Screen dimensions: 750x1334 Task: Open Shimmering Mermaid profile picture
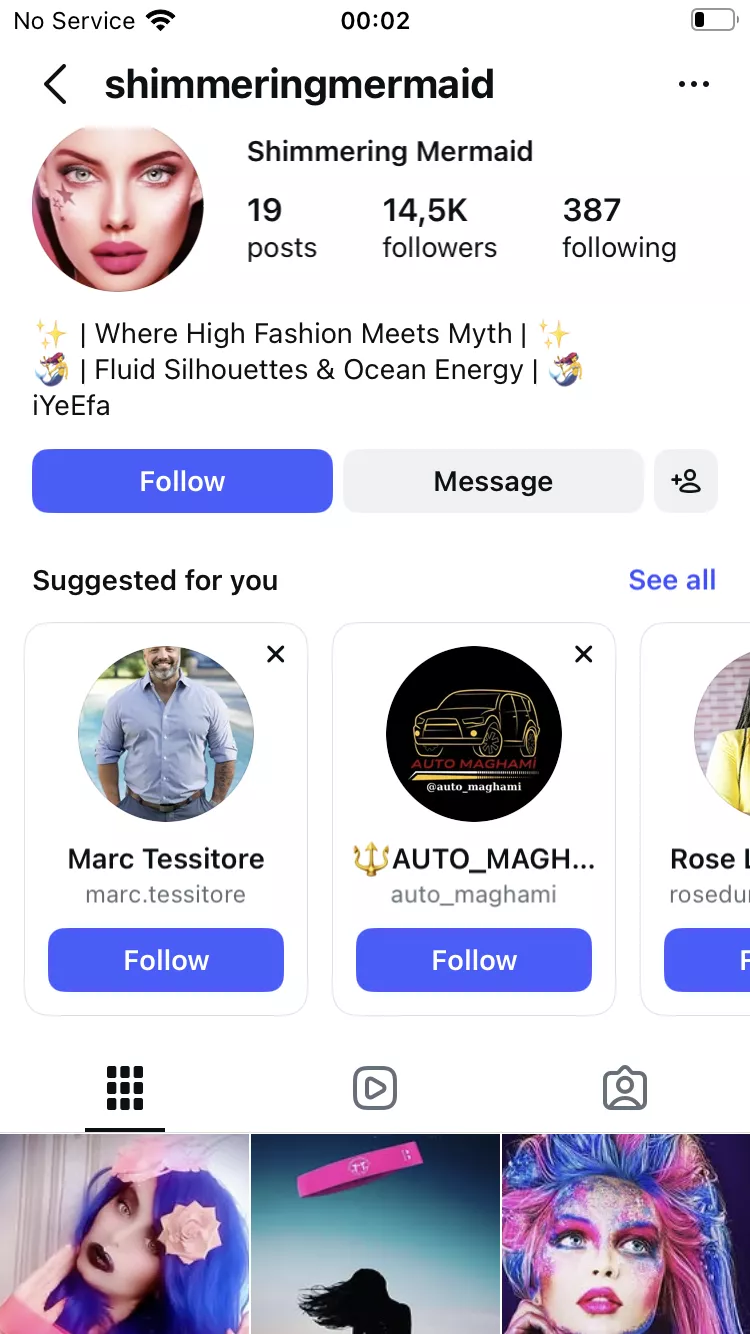point(118,207)
